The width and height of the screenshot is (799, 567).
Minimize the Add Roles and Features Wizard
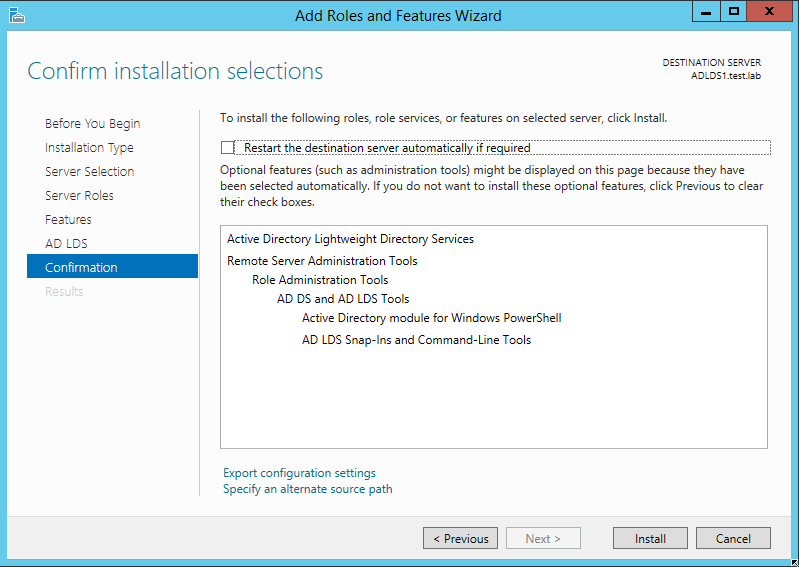pyautogui.click(x=706, y=12)
